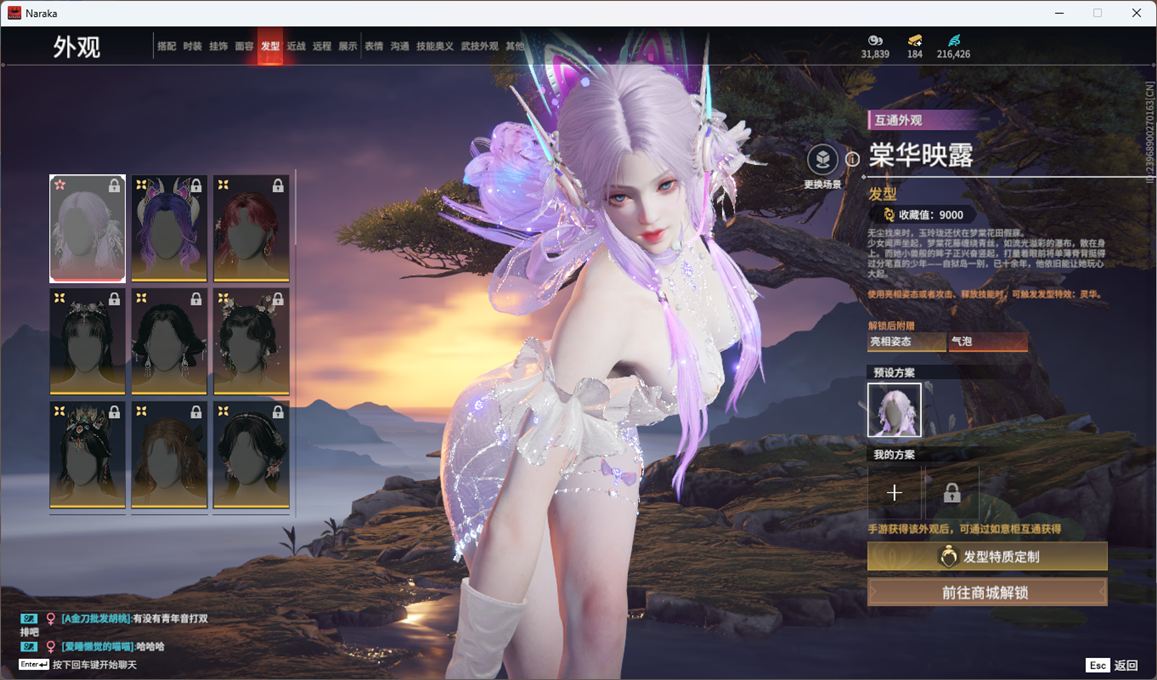
Task: Click the female symbol beside A金刀批发胡桃
Action: (51, 619)
